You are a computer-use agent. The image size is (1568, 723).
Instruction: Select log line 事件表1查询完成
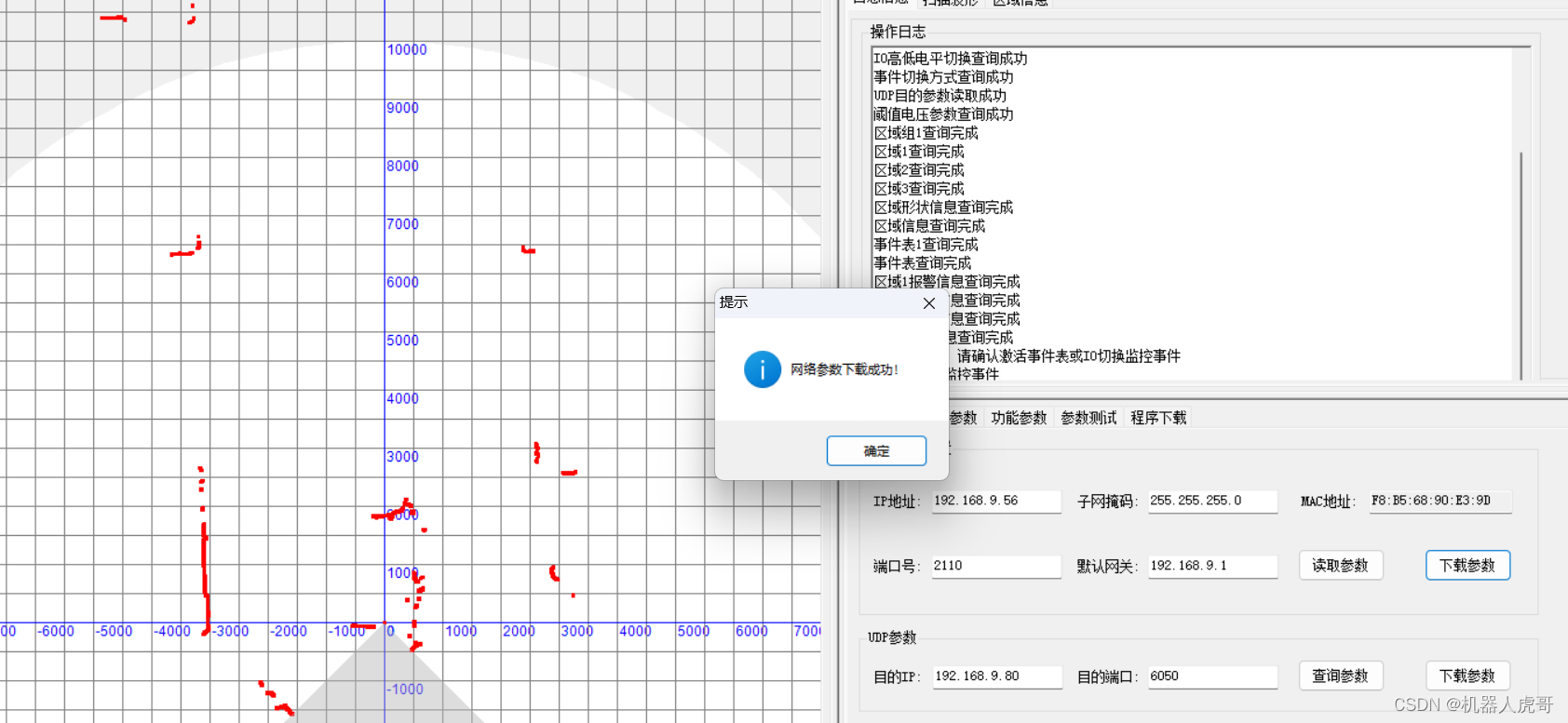coord(926,245)
